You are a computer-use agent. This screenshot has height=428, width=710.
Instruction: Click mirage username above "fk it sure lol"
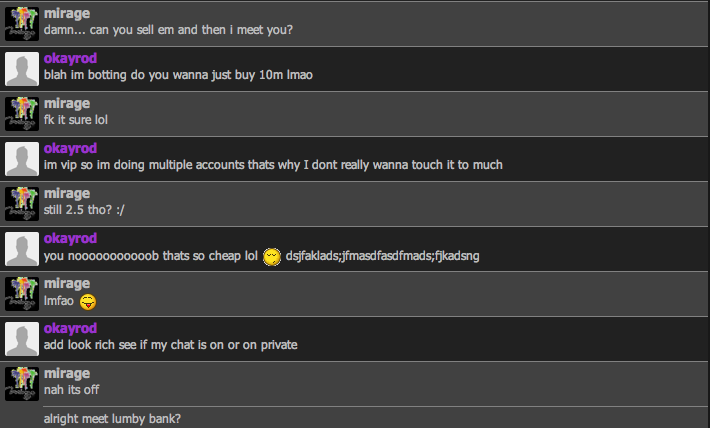coord(68,103)
